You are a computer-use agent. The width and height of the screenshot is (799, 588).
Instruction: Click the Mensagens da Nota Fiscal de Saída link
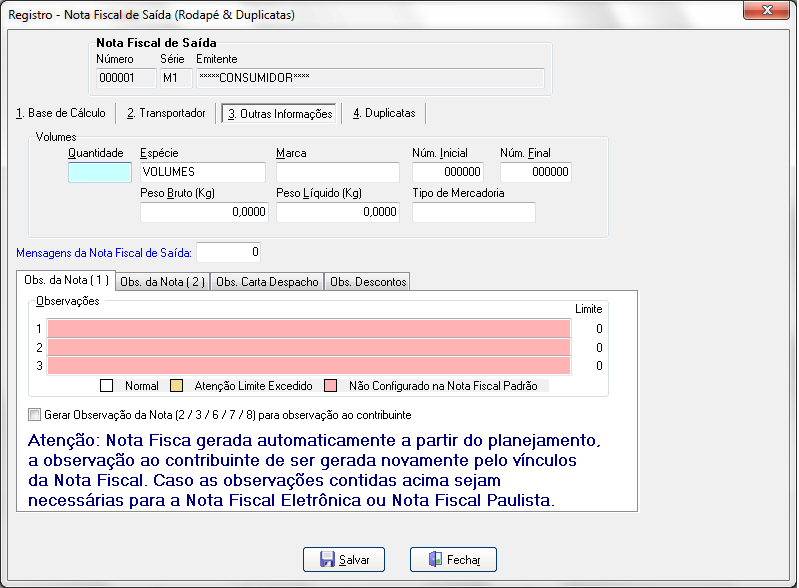tap(104, 253)
